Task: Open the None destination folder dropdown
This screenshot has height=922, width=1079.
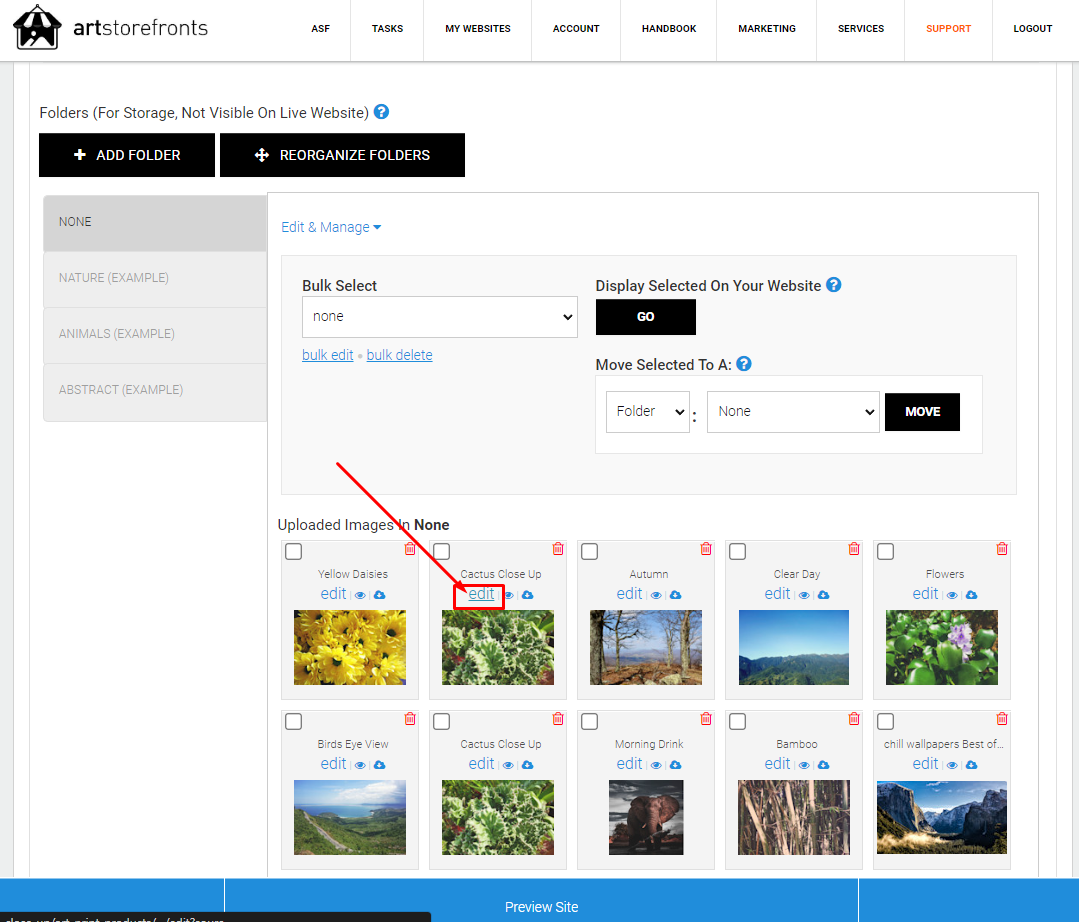Action: 793,412
